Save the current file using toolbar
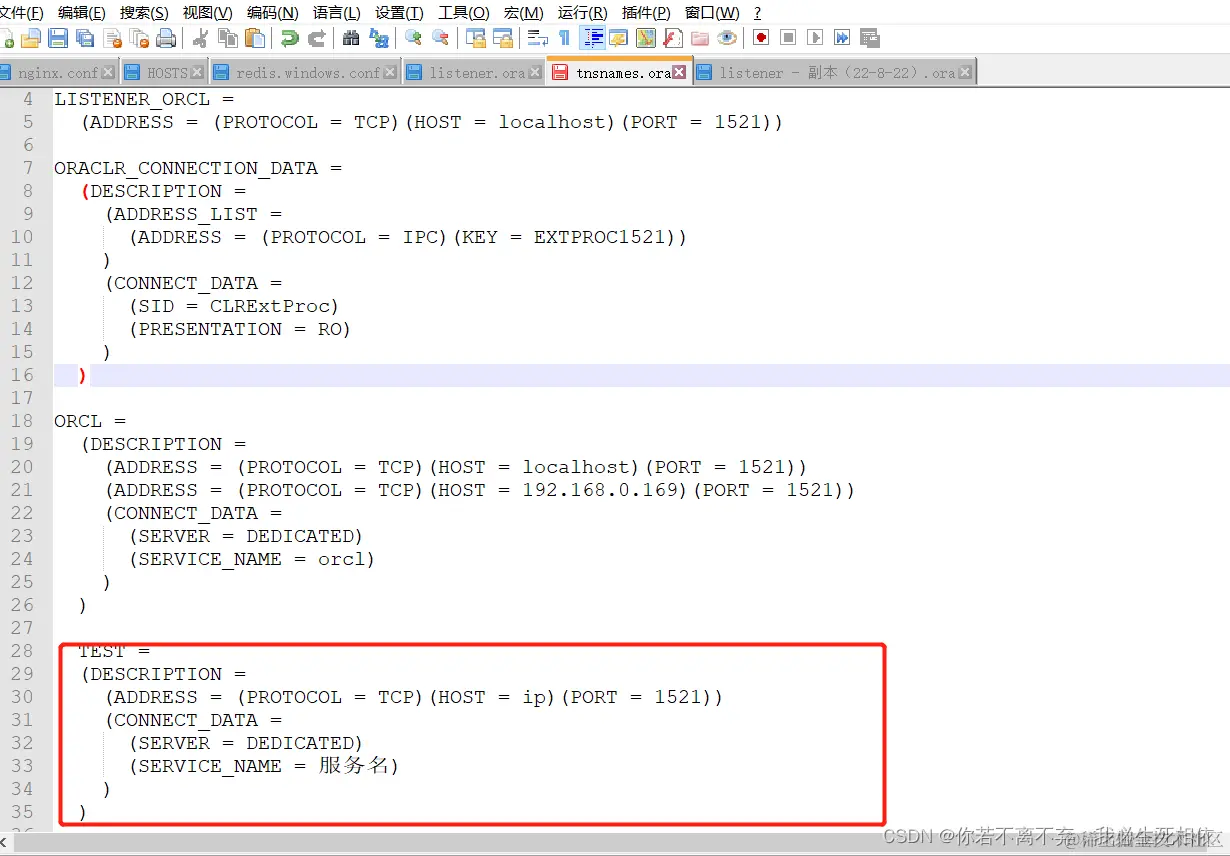1230x856 pixels. coord(58,38)
